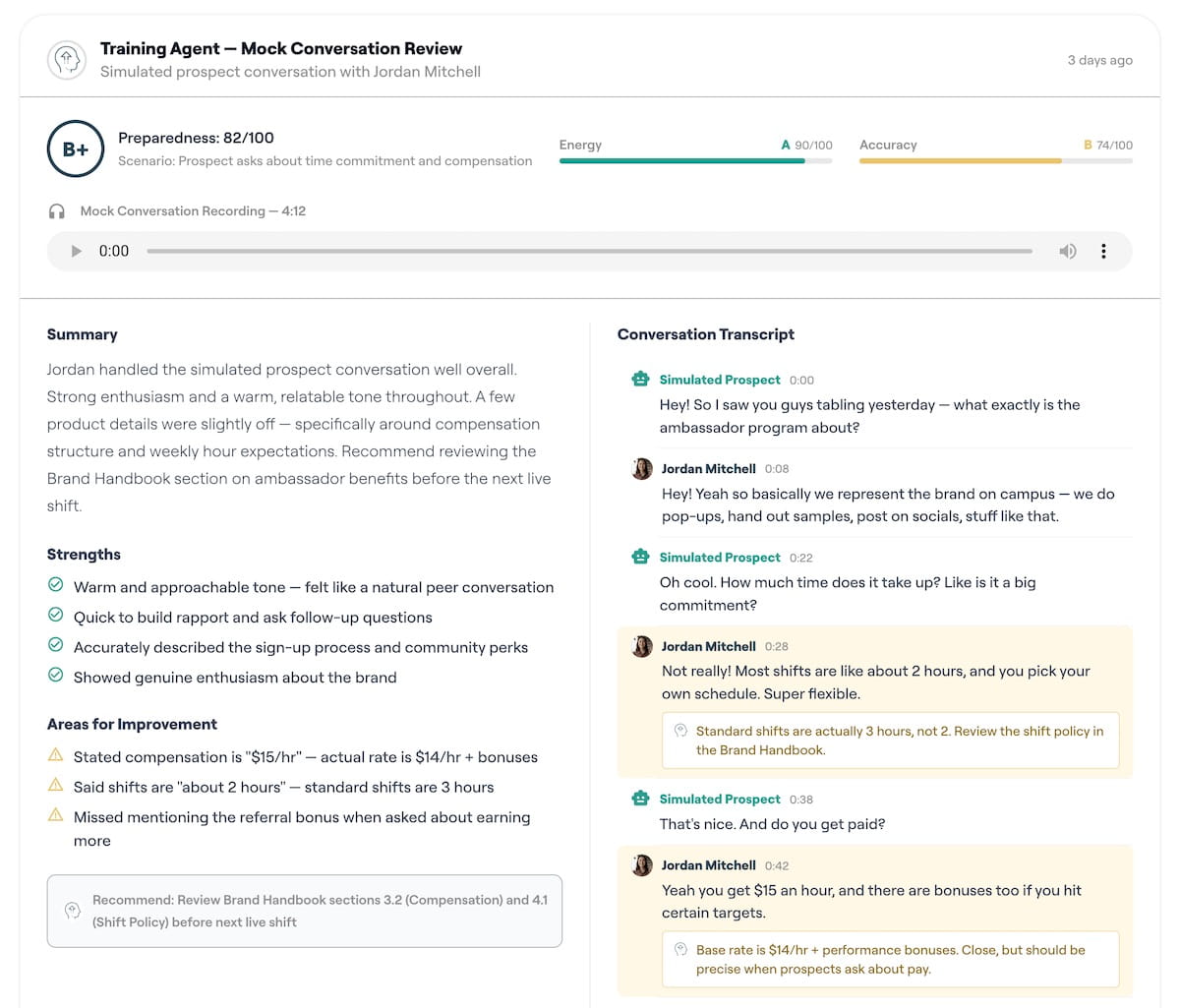Click warning icon by missed referral bonus
Viewport: 1180px width, 1008px height.
[x=56, y=815]
